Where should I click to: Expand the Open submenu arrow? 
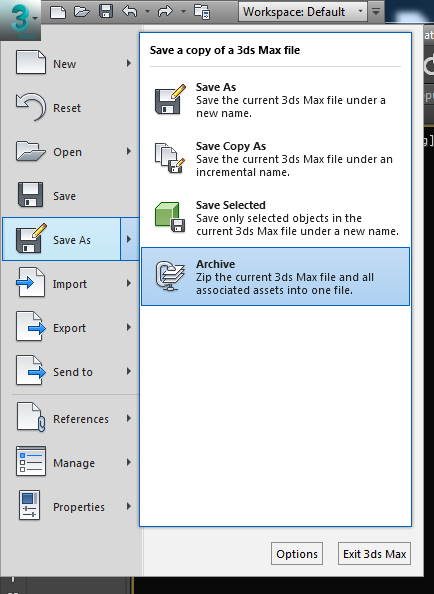(129, 152)
